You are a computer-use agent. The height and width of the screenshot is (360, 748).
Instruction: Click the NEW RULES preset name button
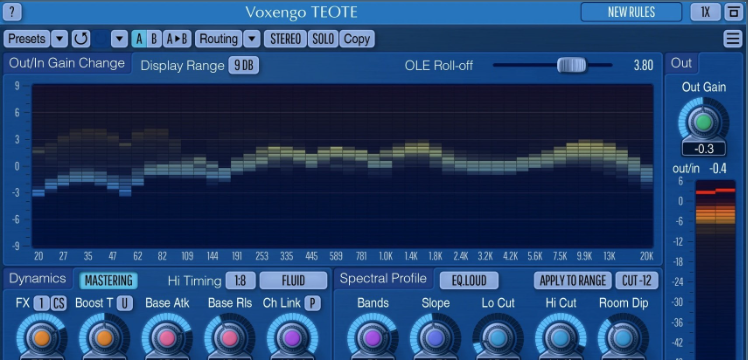click(x=631, y=12)
